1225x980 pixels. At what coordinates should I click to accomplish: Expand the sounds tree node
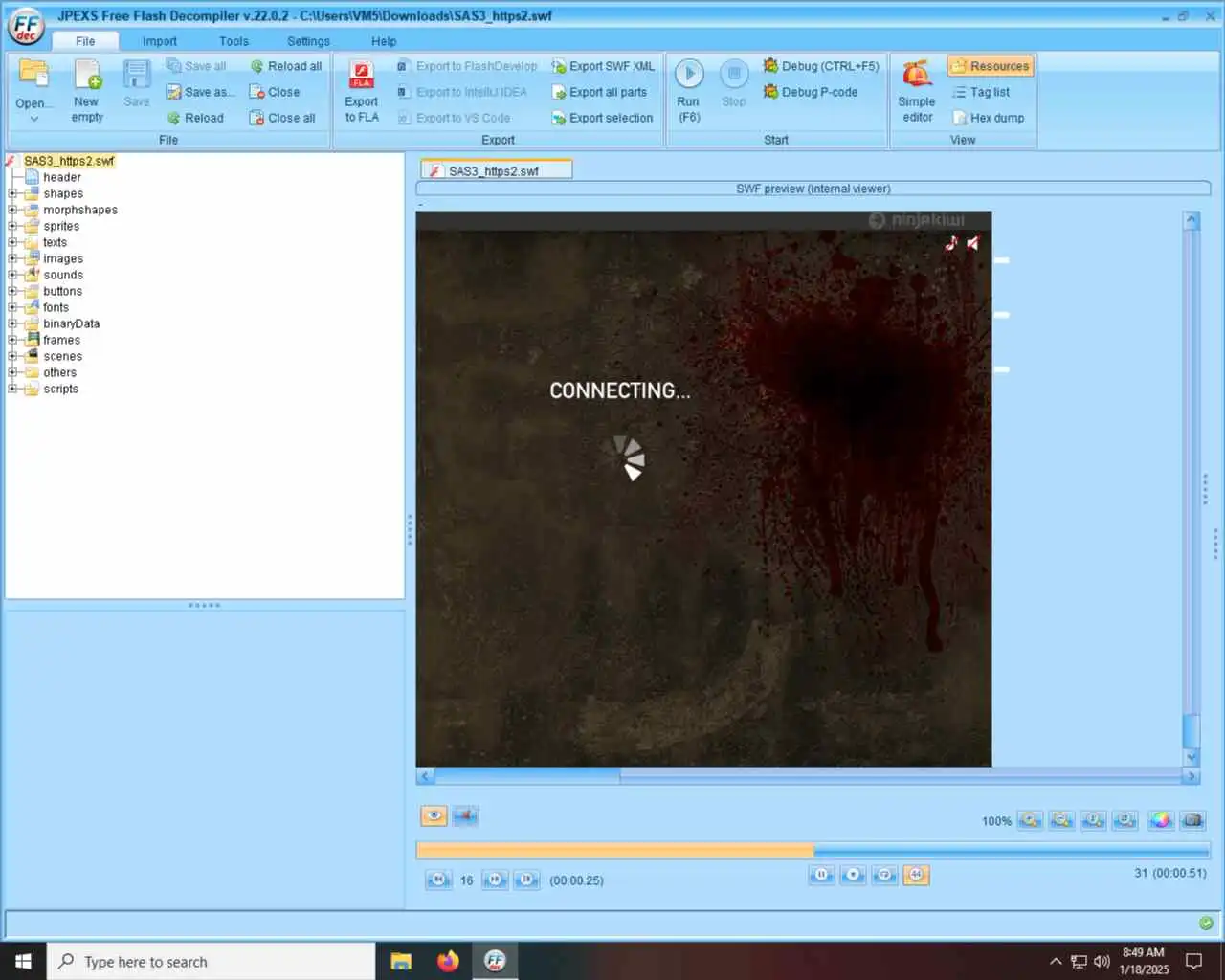pyautogui.click(x=12, y=275)
